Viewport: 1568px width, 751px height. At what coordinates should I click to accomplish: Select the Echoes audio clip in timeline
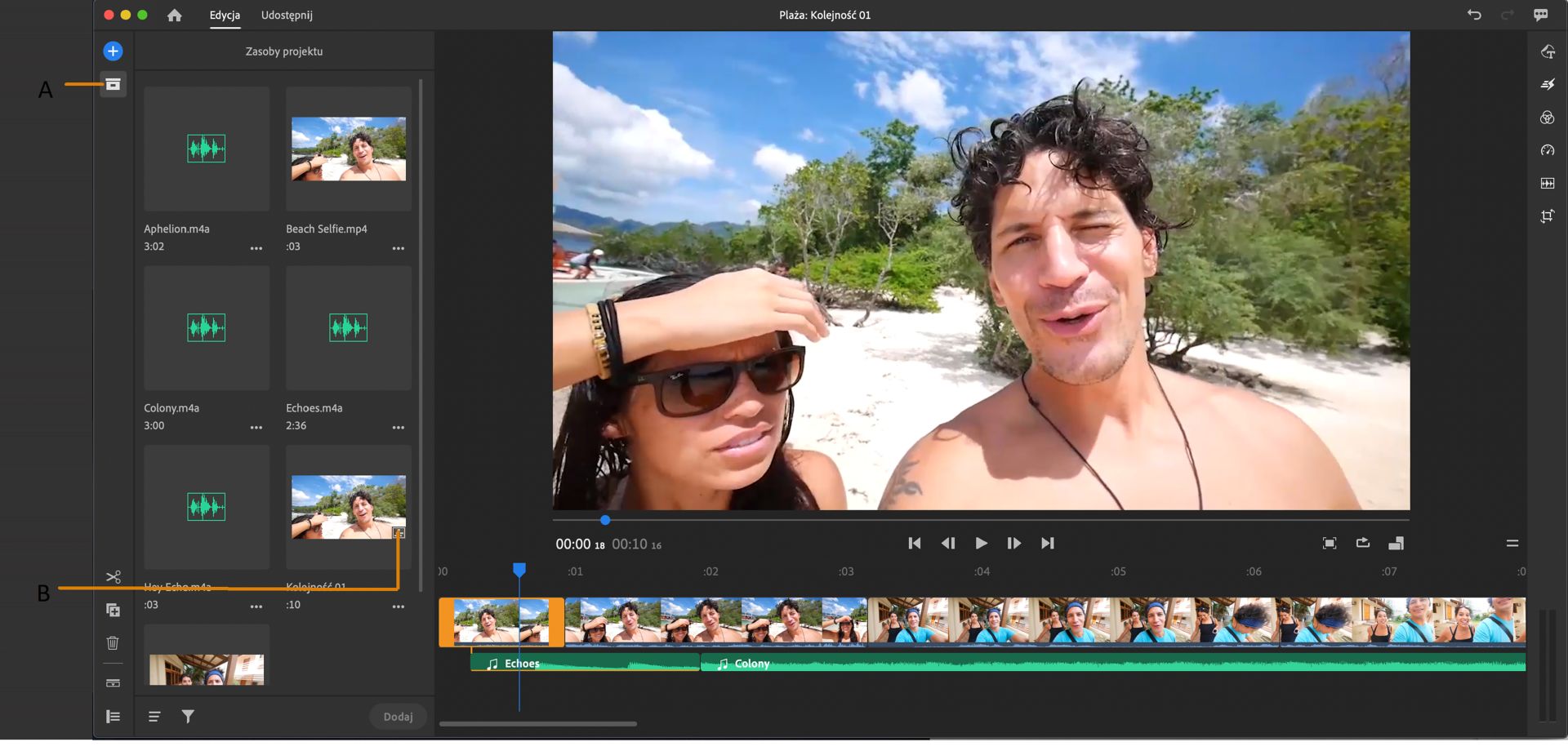pyautogui.click(x=586, y=663)
